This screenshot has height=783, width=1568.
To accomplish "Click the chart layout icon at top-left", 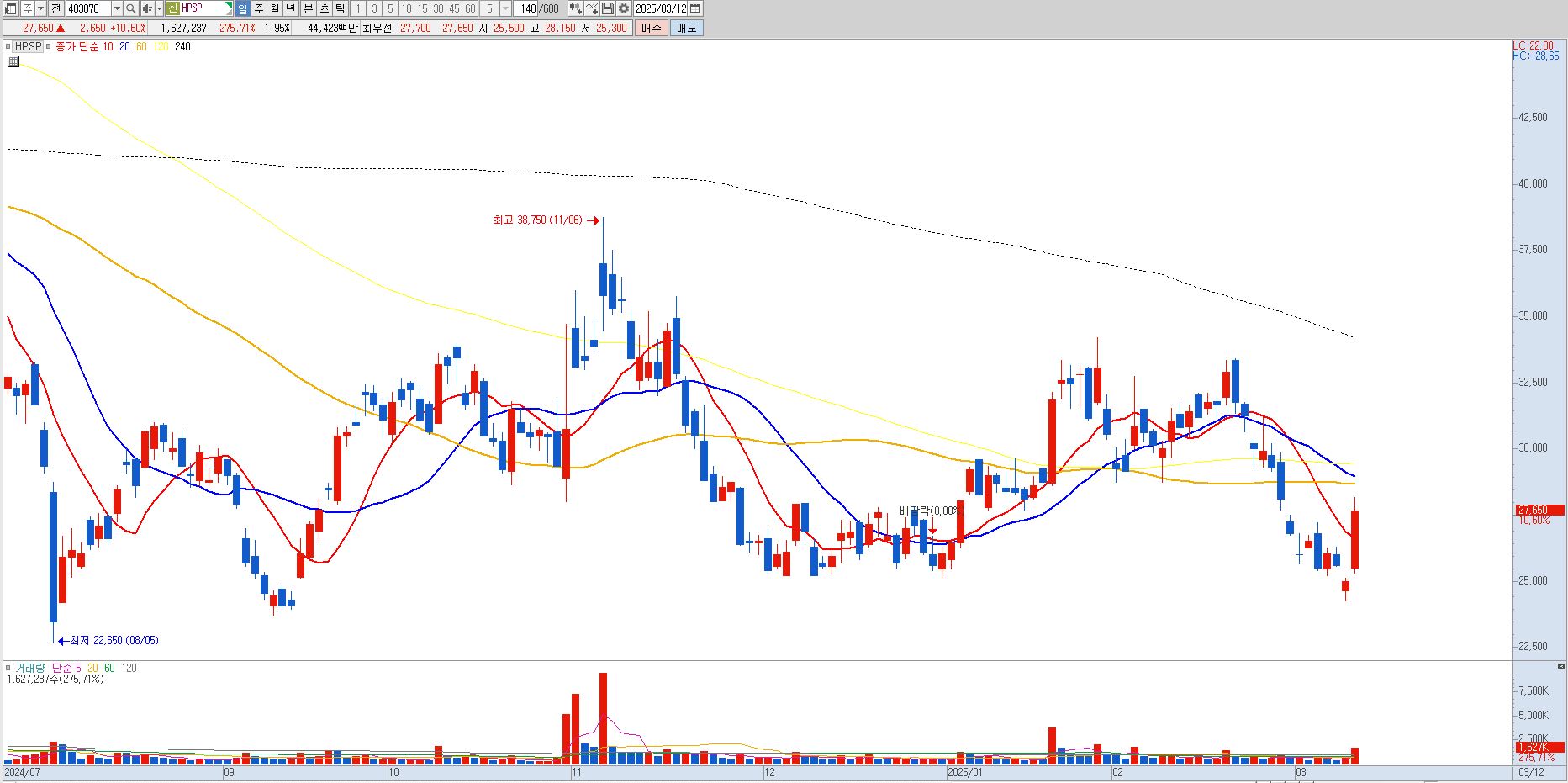I will click(10, 8).
